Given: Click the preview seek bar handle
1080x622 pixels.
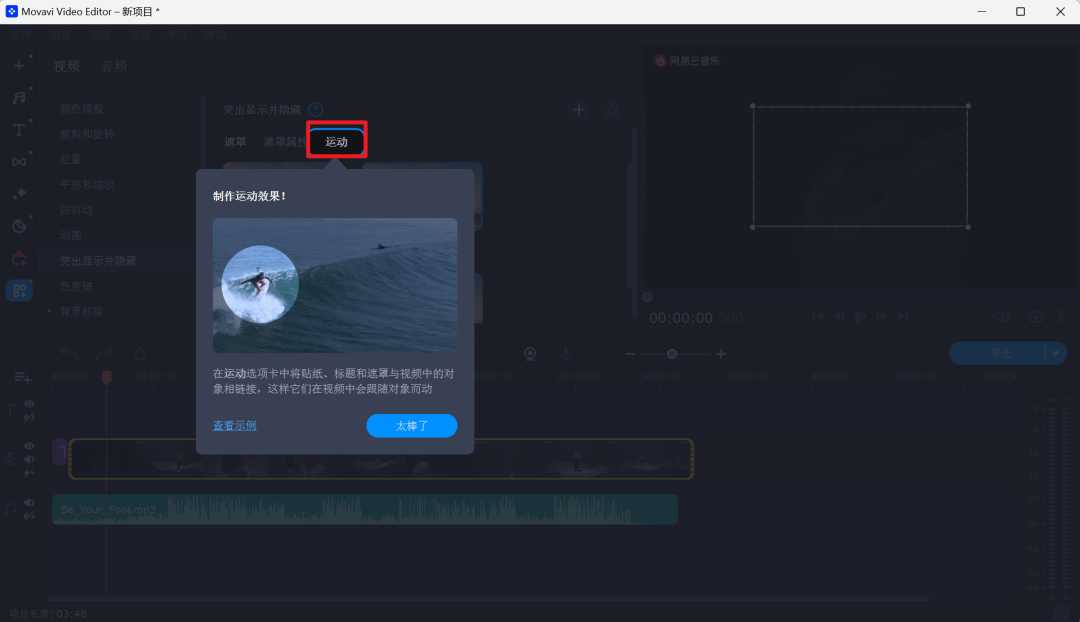Looking at the screenshot, I should coord(647,297).
